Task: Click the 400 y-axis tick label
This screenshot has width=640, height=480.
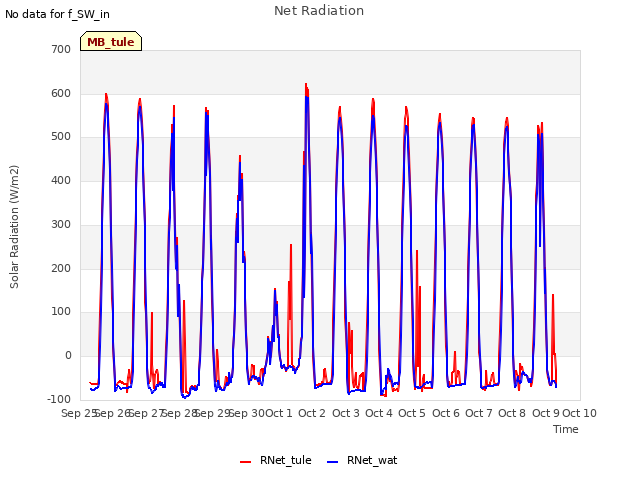Action: (x=61, y=180)
